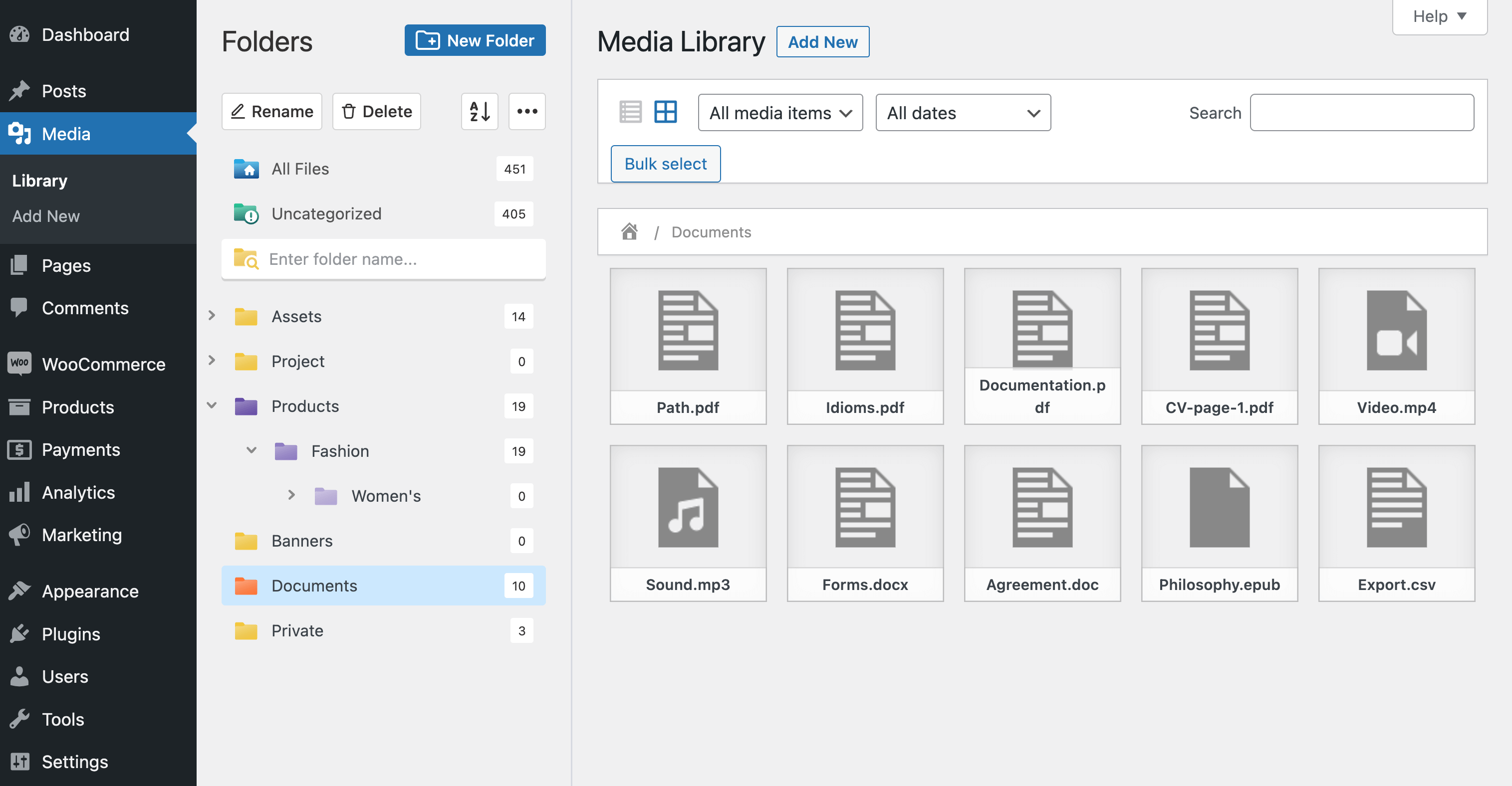Switch to list view icon
Image resolution: width=1512 pixels, height=786 pixels.
630,111
